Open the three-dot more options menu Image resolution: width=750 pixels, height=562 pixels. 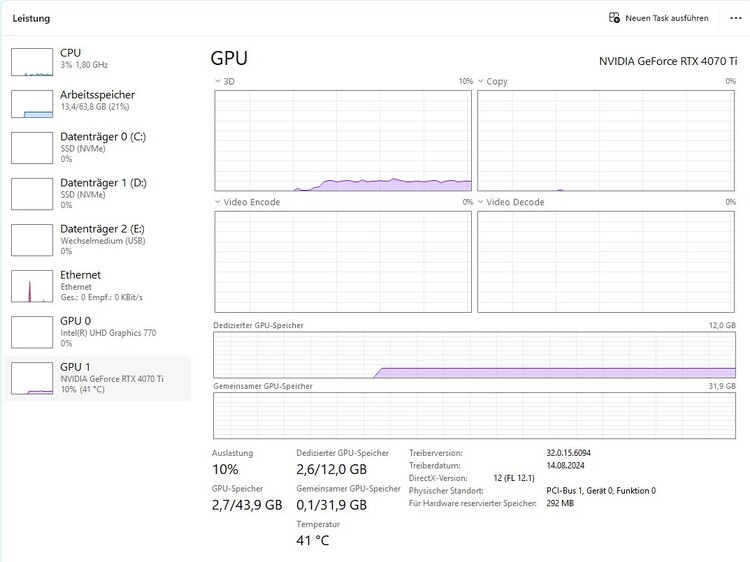736,18
